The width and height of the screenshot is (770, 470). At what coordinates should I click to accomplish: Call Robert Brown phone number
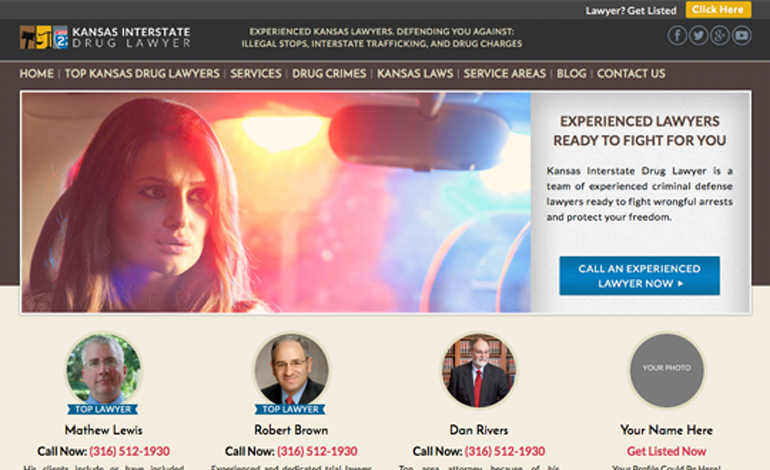[317, 451]
